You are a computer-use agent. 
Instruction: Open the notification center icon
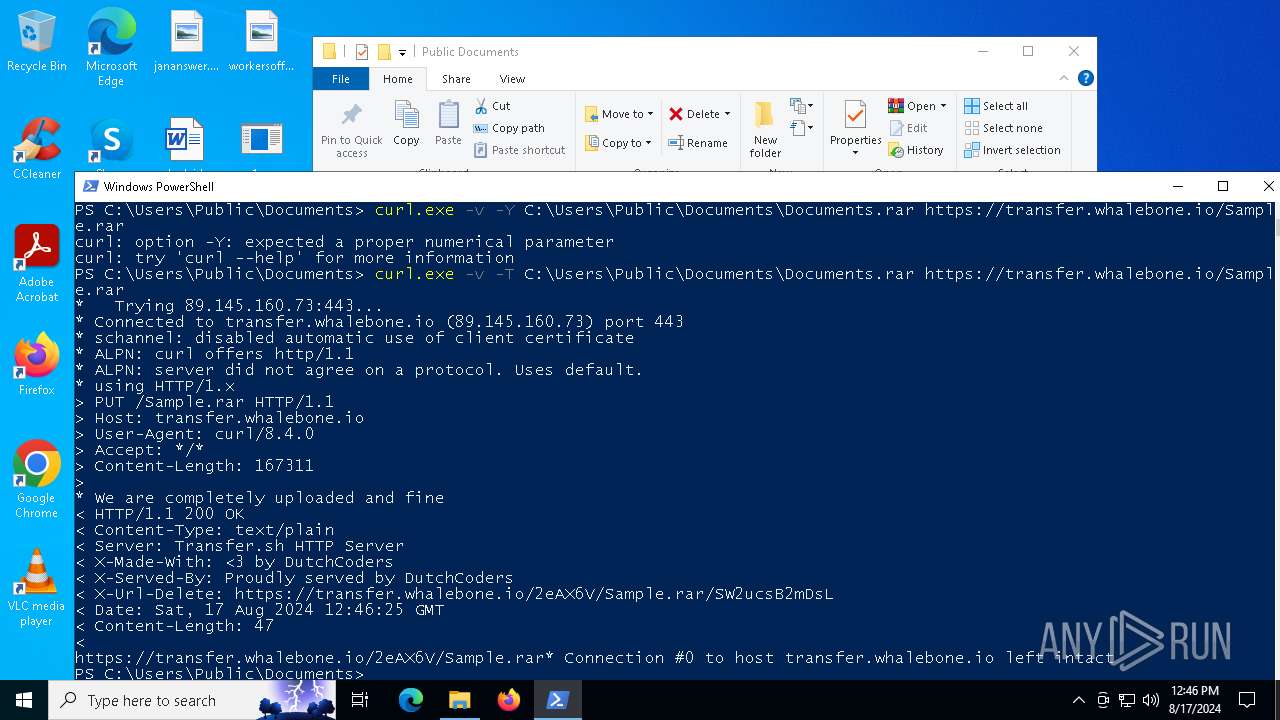[1247, 700]
